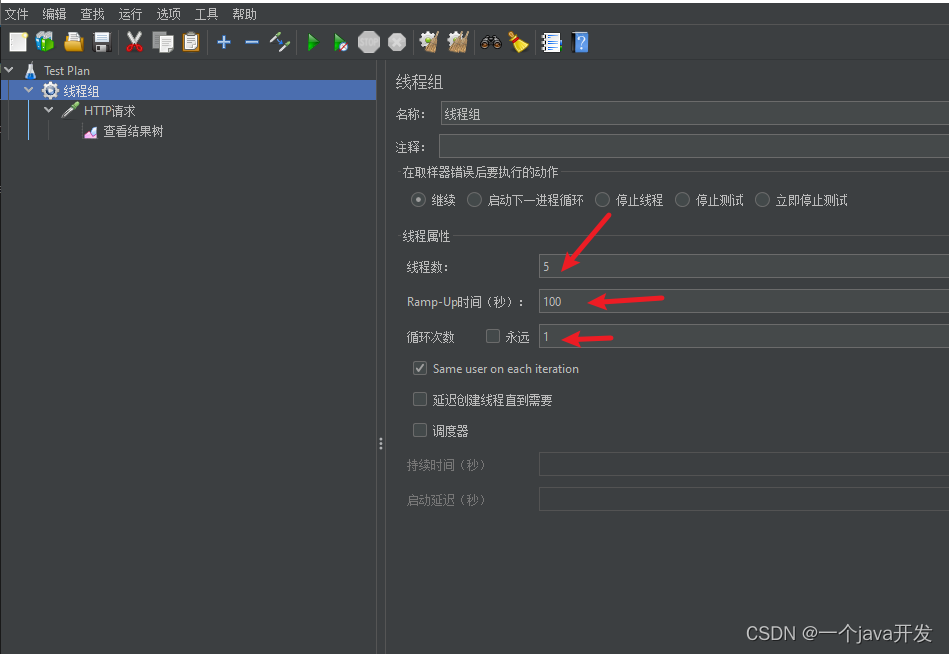
Task: Click the 注释 comment field
Action: click(x=694, y=146)
